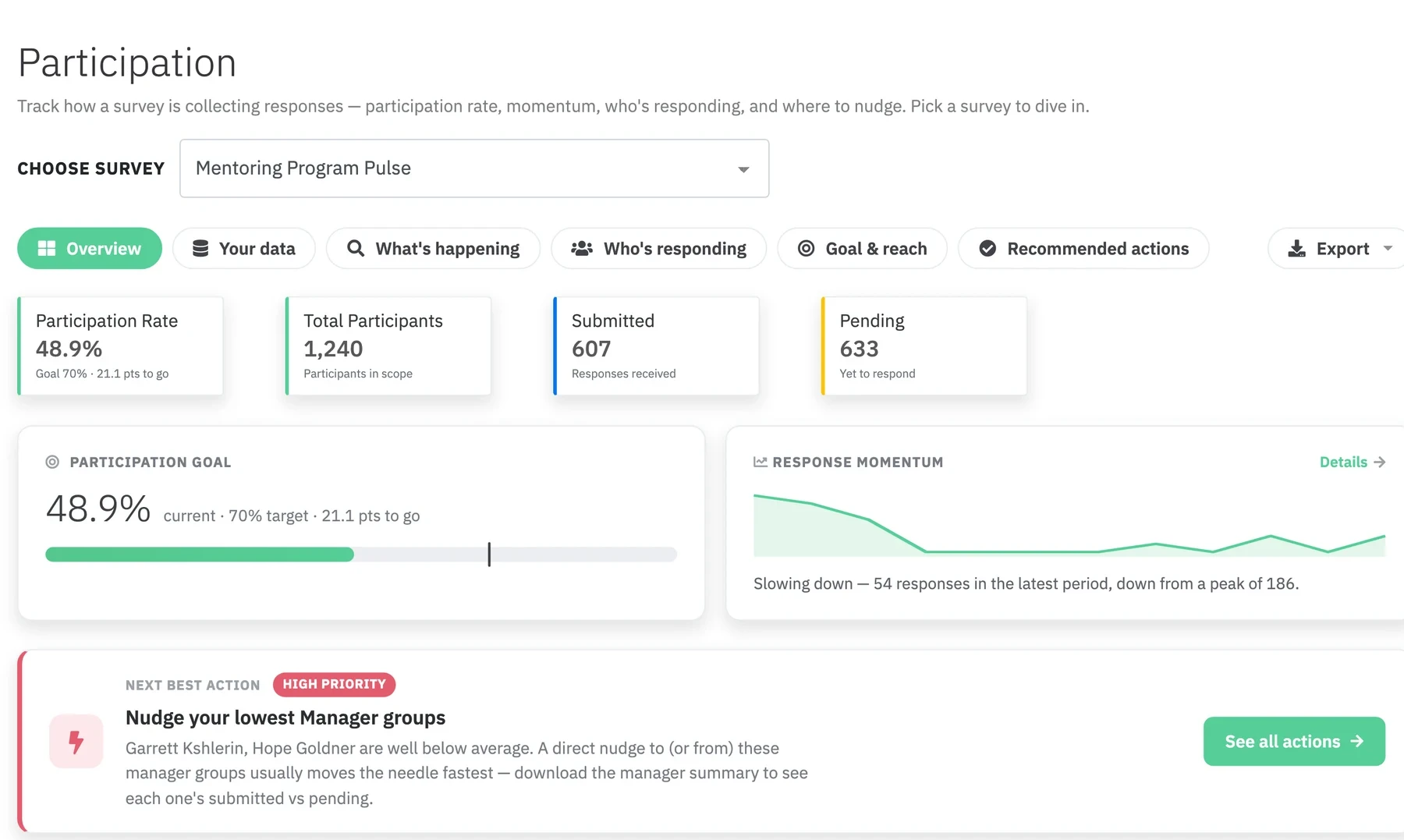The height and width of the screenshot is (840, 1404).
Task: Click the '48.9%' large goal percentage
Action: [98, 509]
